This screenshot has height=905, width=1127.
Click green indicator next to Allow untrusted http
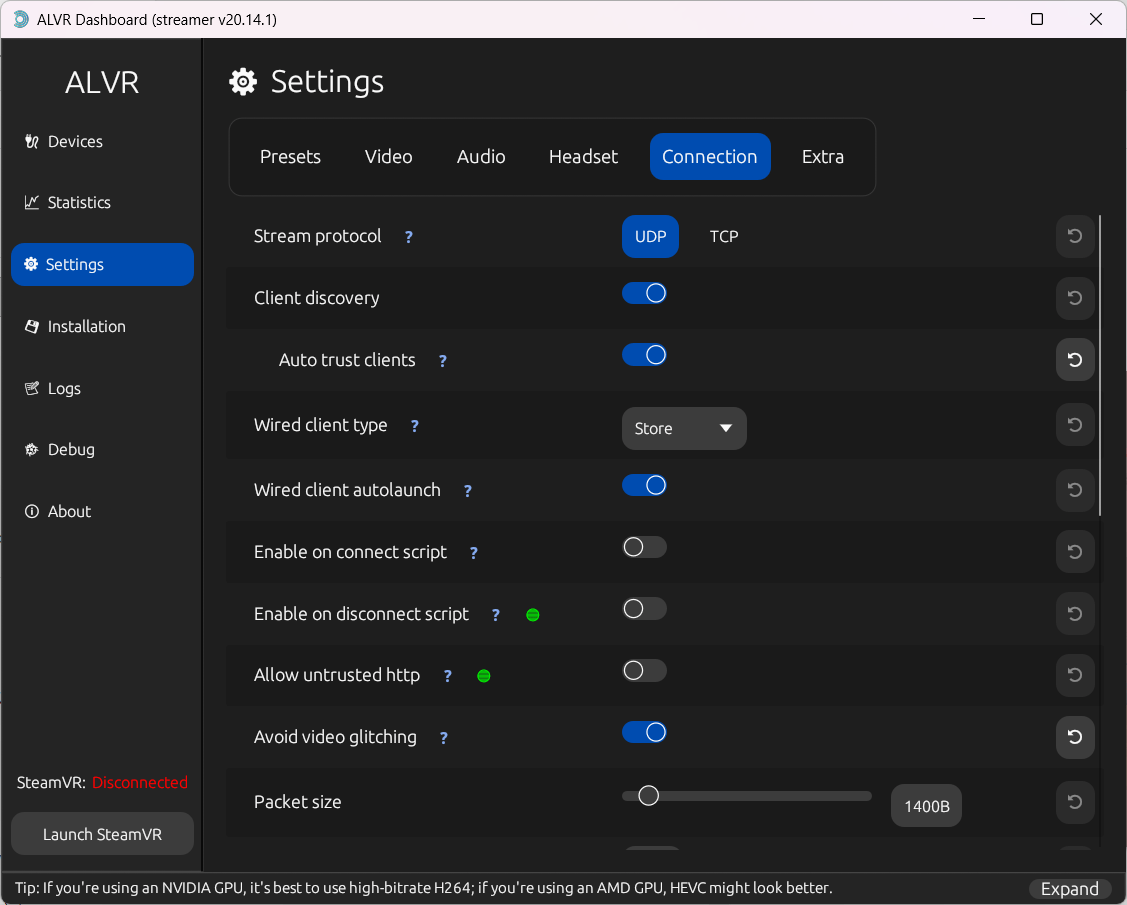point(484,676)
